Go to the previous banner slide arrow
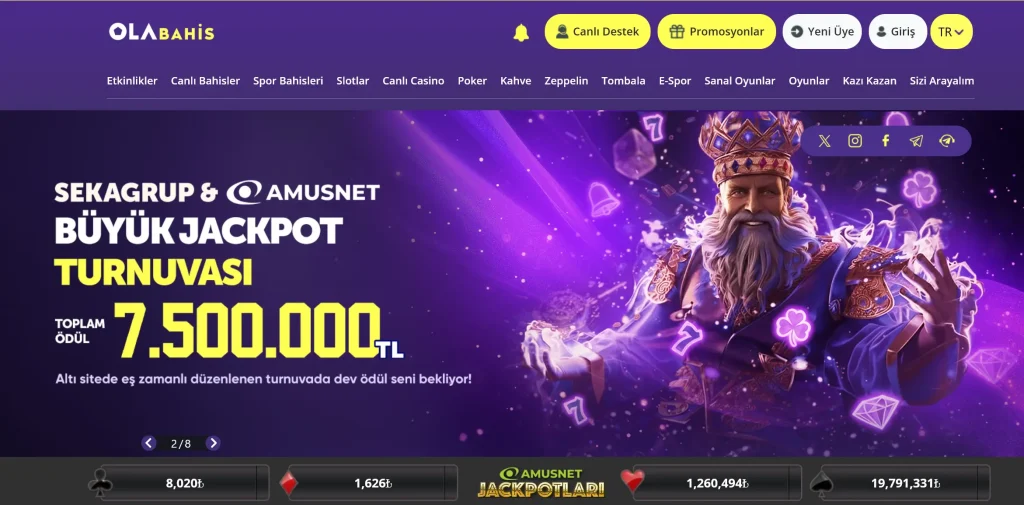 point(149,443)
